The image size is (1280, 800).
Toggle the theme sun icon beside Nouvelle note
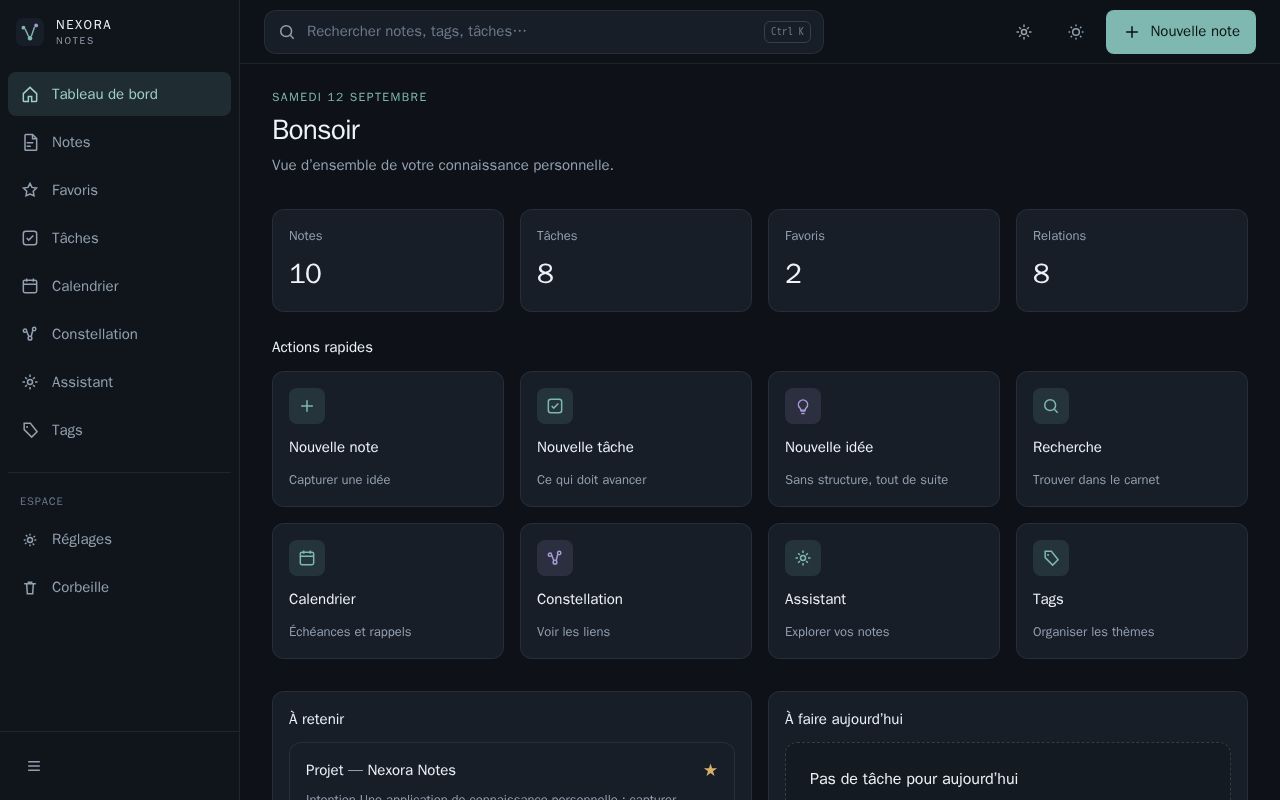click(x=1076, y=32)
